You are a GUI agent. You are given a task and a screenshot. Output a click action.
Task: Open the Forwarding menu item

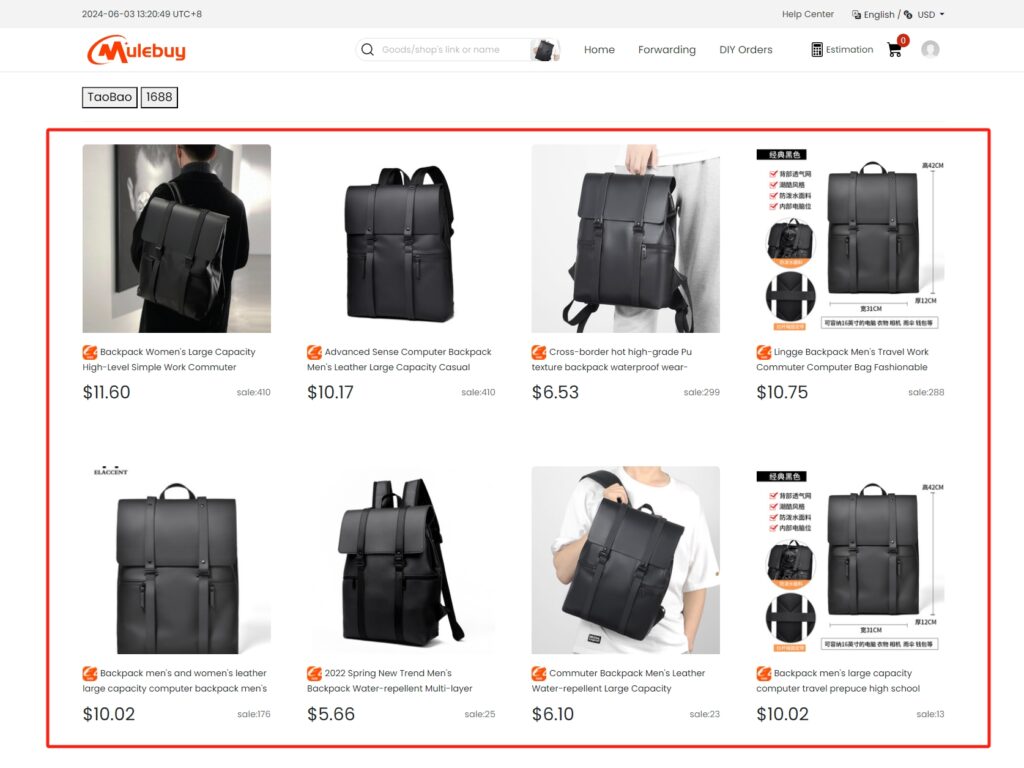point(667,50)
